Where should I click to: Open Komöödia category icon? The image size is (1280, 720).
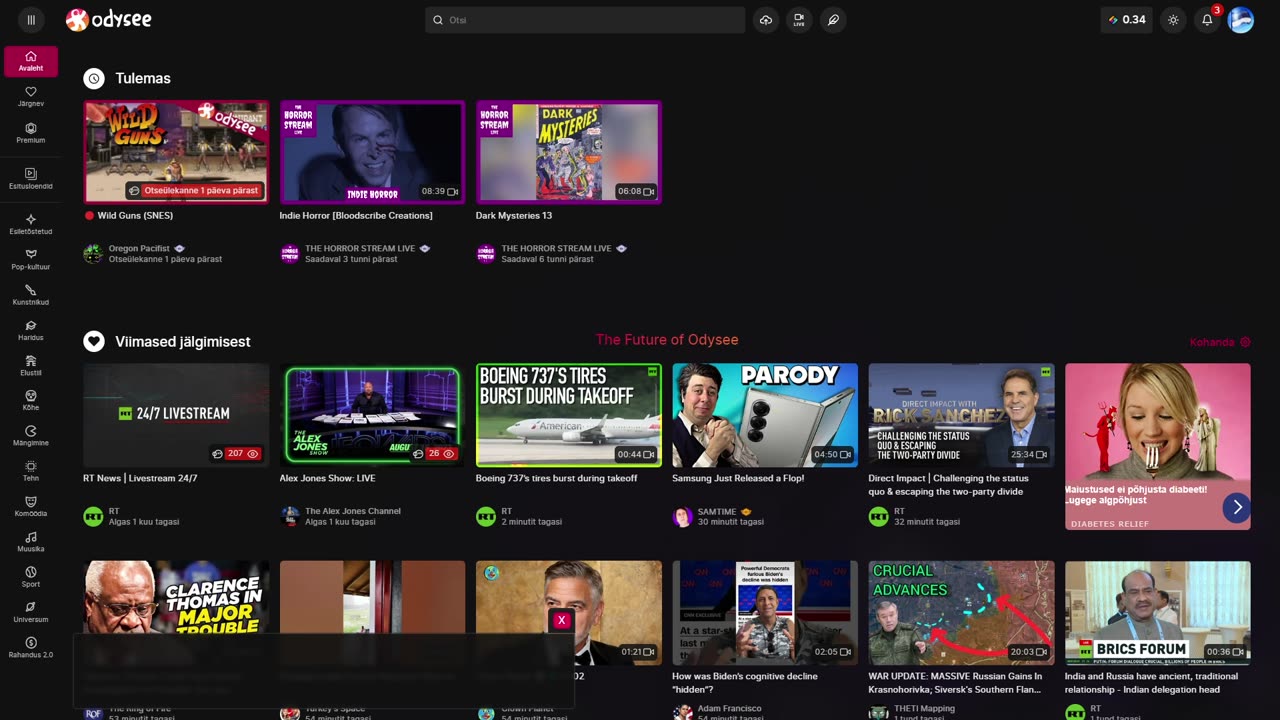31,501
